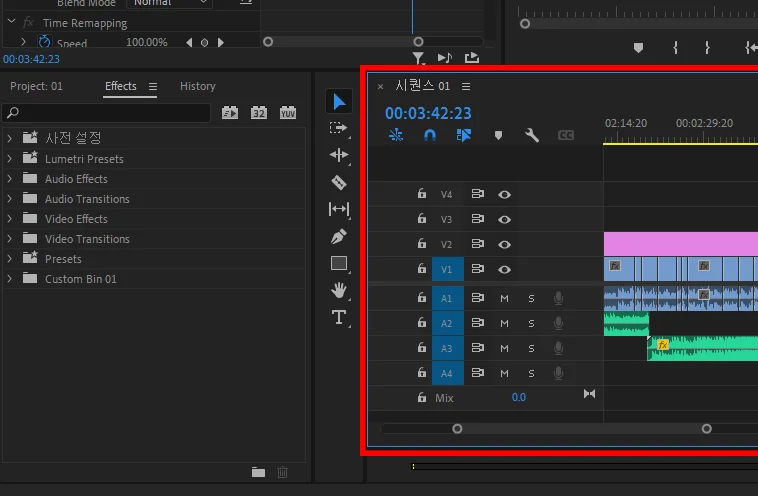Toggle timeline Snap magnet icon
The height and width of the screenshot is (496, 758).
click(430, 135)
